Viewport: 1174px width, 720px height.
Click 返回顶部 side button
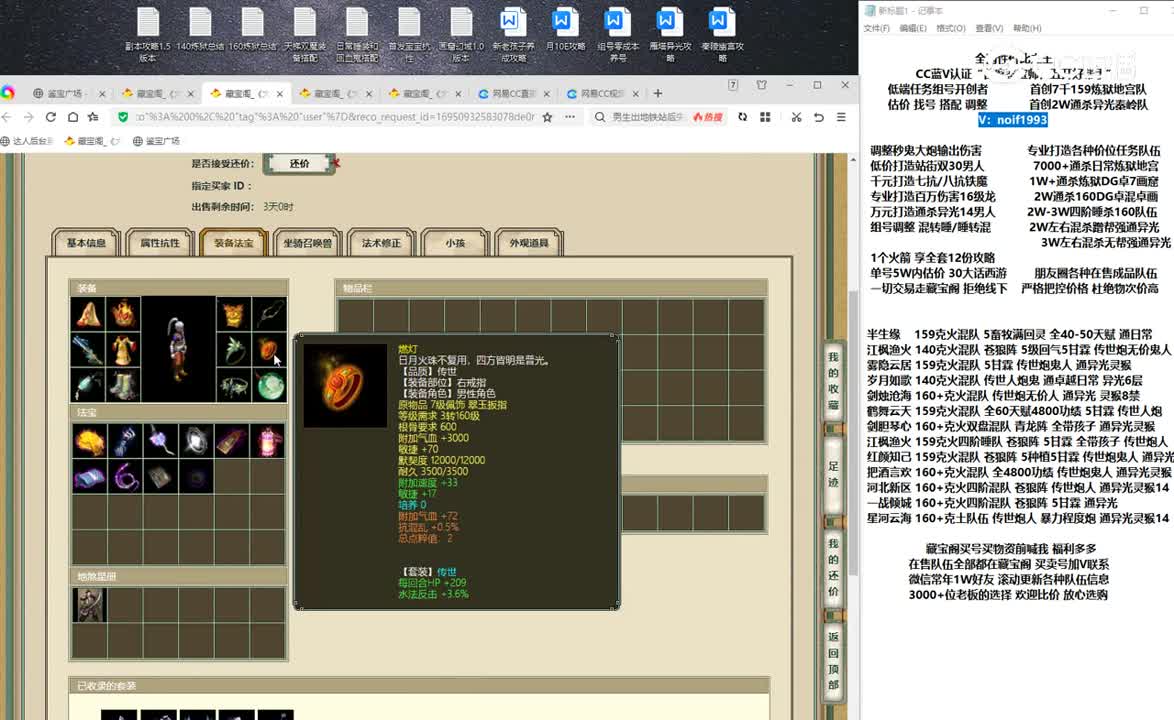pyautogui.click(x=833, y=660)
